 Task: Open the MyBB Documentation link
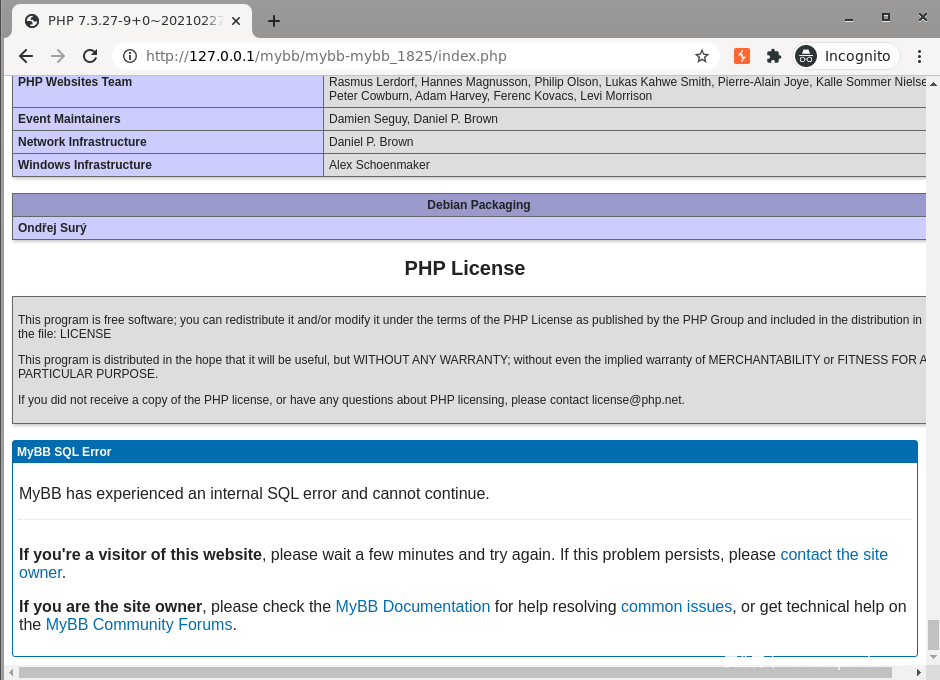(x=412, y=606)
